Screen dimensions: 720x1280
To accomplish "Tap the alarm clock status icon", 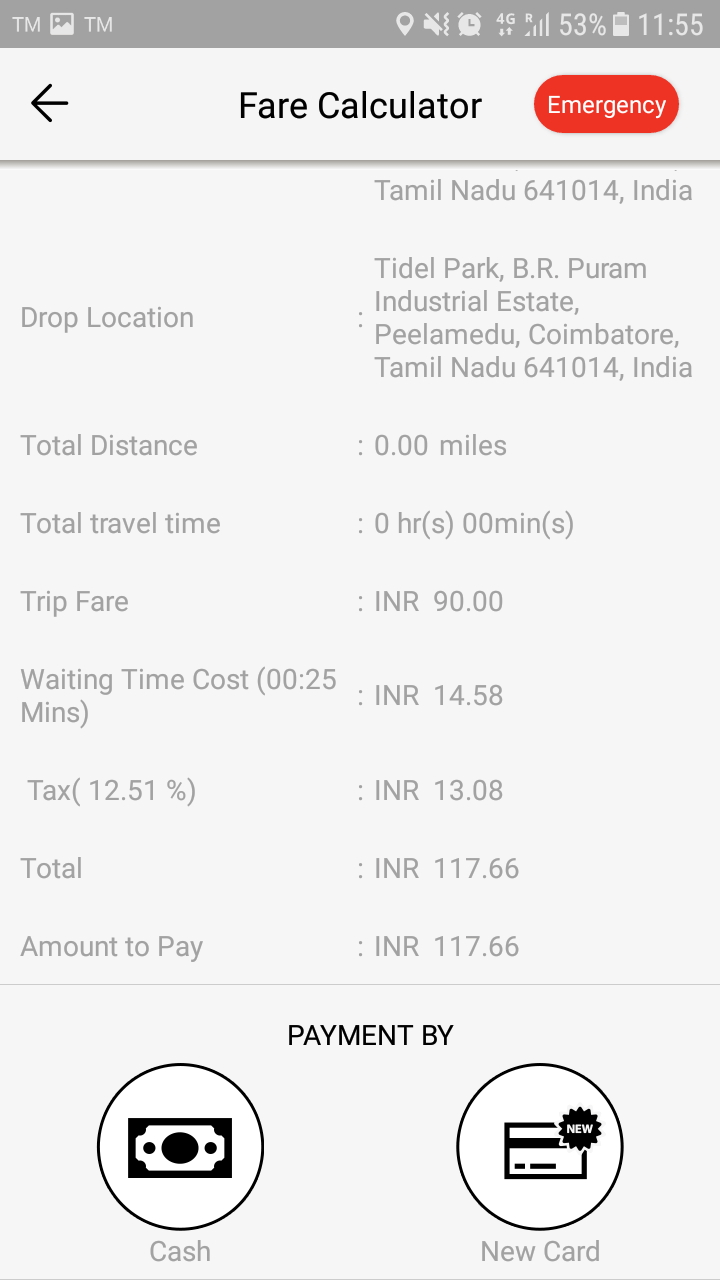I will click(x=470, y=24).
